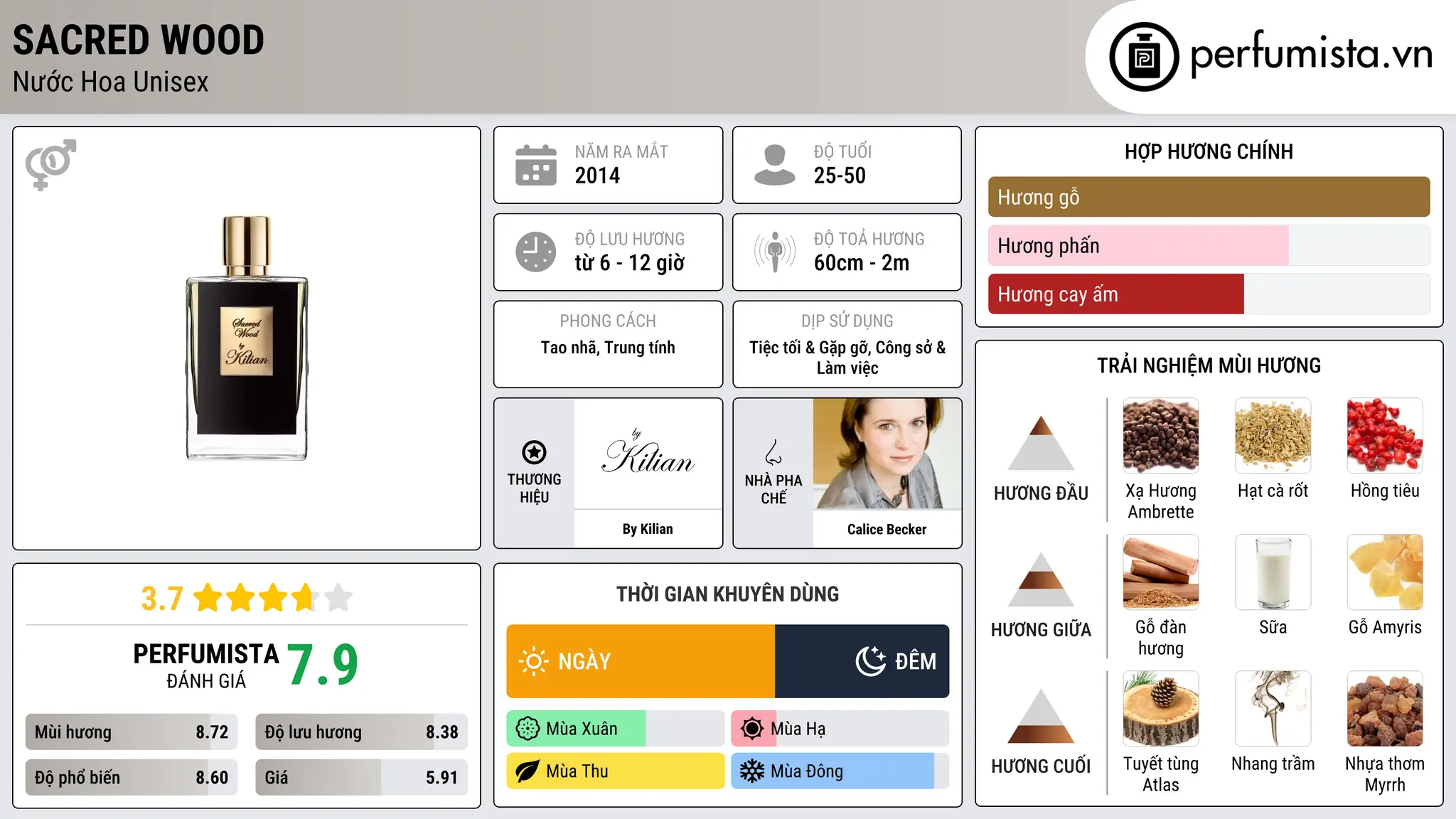Click the Độ lưu hương 8.38 score bar
This screenshot has width=1456, height=819.
[x=362, y=732]
